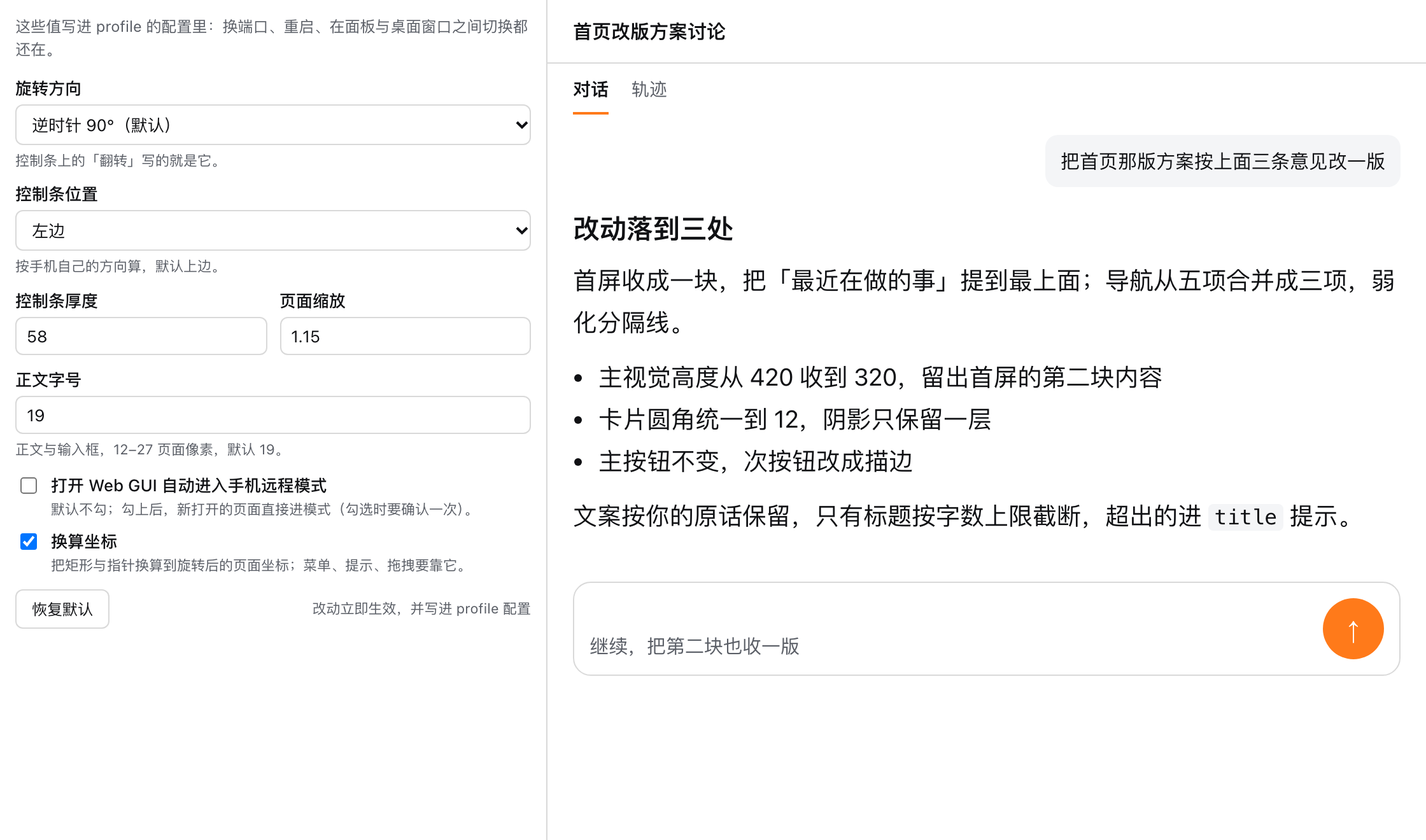The width and height of the screenshot is (1426, 840).
Task: Click hint 正文与输入框，12–27 页面像素
Action: pos(150,449)
